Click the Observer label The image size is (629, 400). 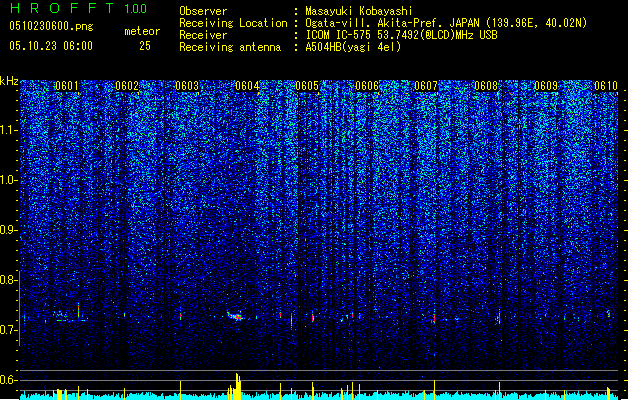click(203, 11)
